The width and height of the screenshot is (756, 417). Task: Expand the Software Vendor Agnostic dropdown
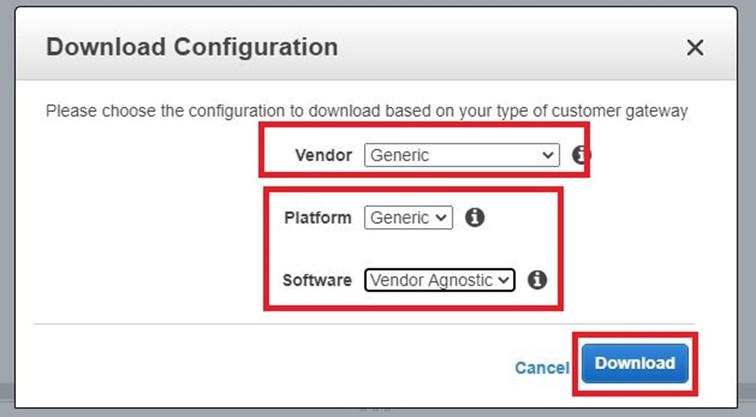(439, 280)
